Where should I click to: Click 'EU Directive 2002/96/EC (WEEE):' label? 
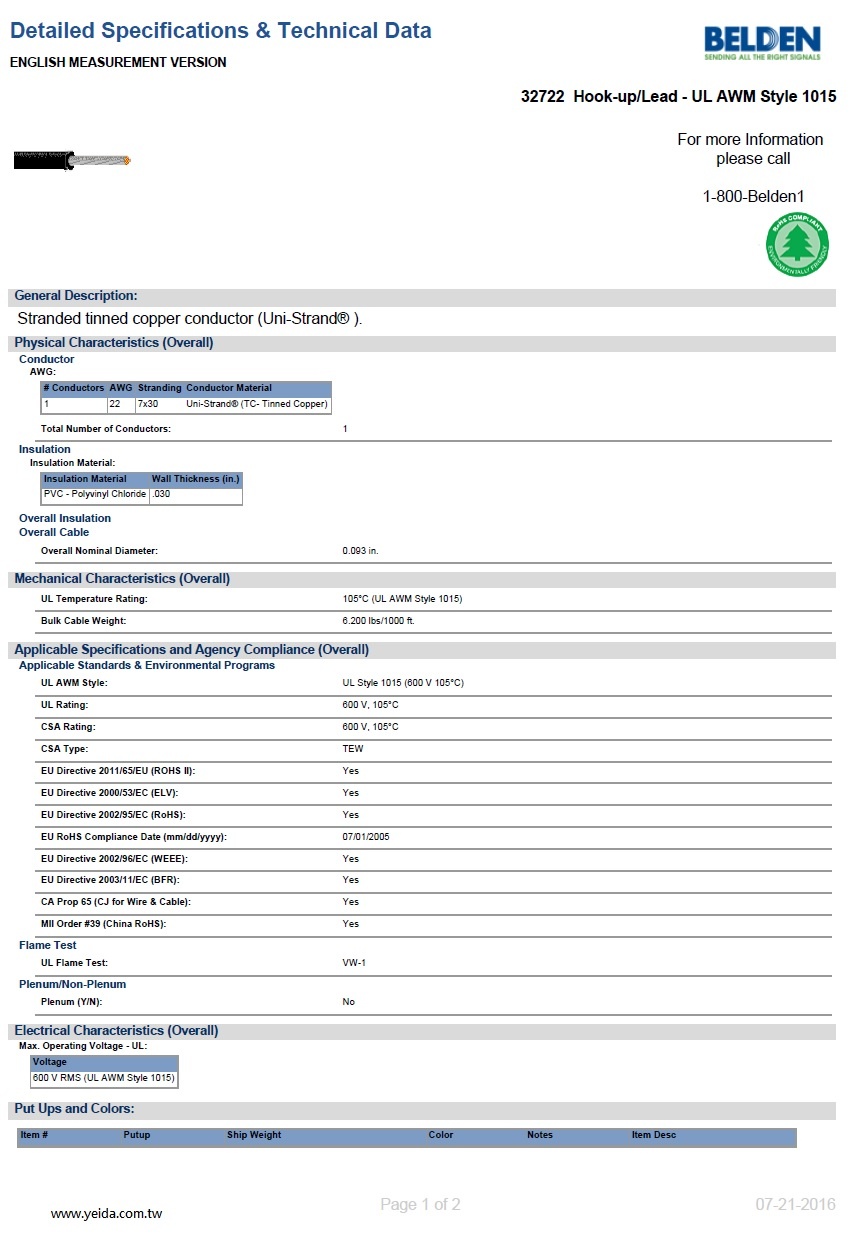coord(114,859)
